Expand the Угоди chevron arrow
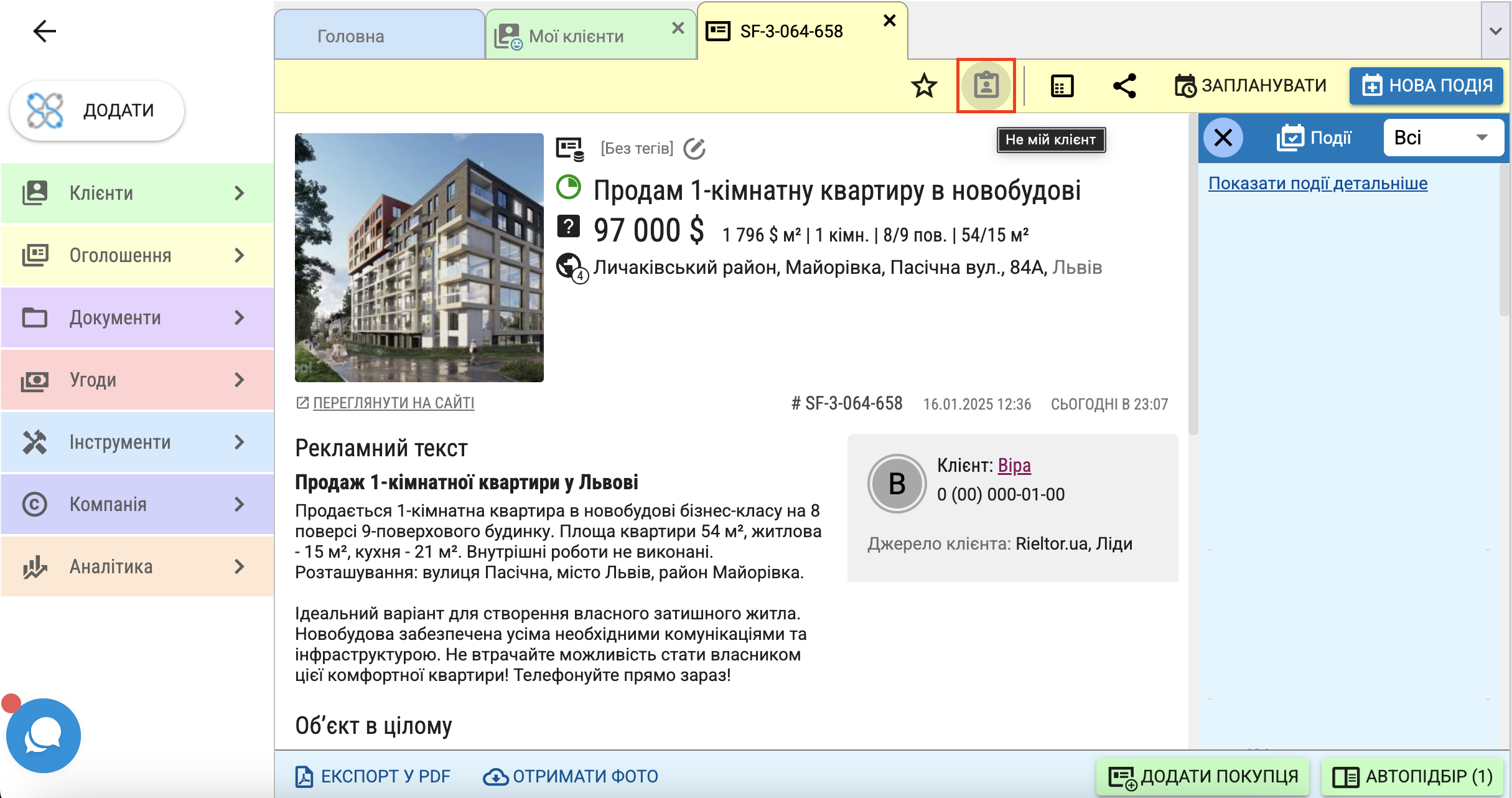The height and width of the screenshot is (798, 1512). (x=240, y=380)
